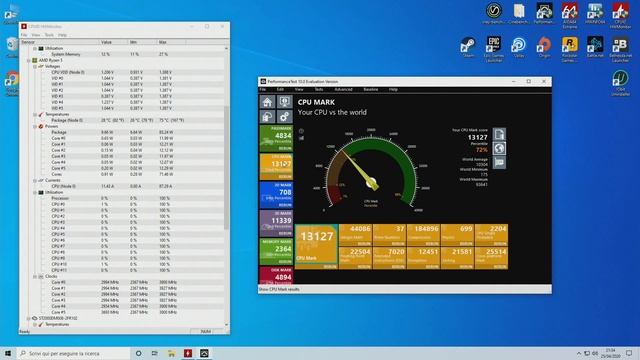Select the Disk Mark 4894 tile

coord(276,275)
